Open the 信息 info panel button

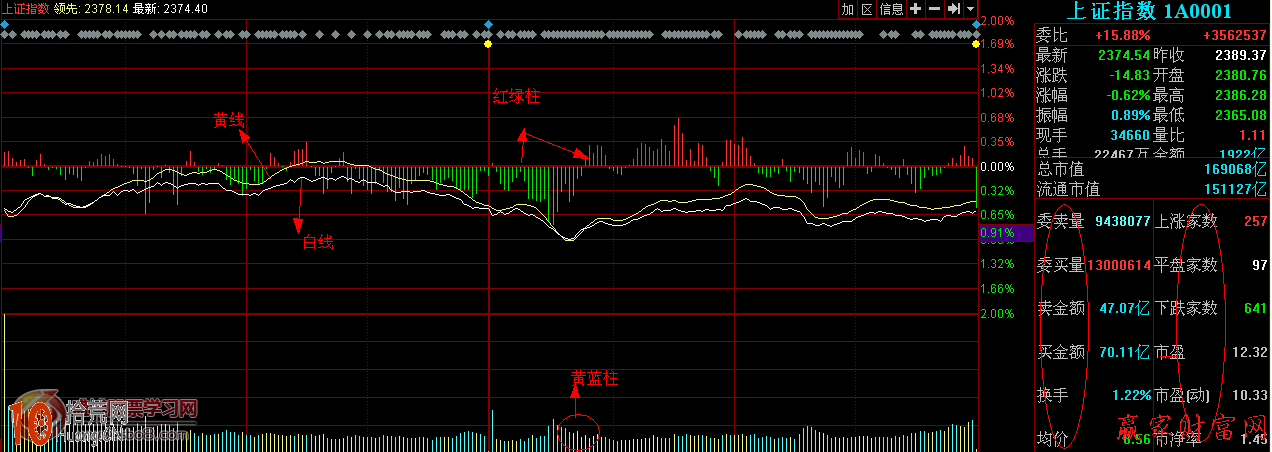[x=891, y=9]
